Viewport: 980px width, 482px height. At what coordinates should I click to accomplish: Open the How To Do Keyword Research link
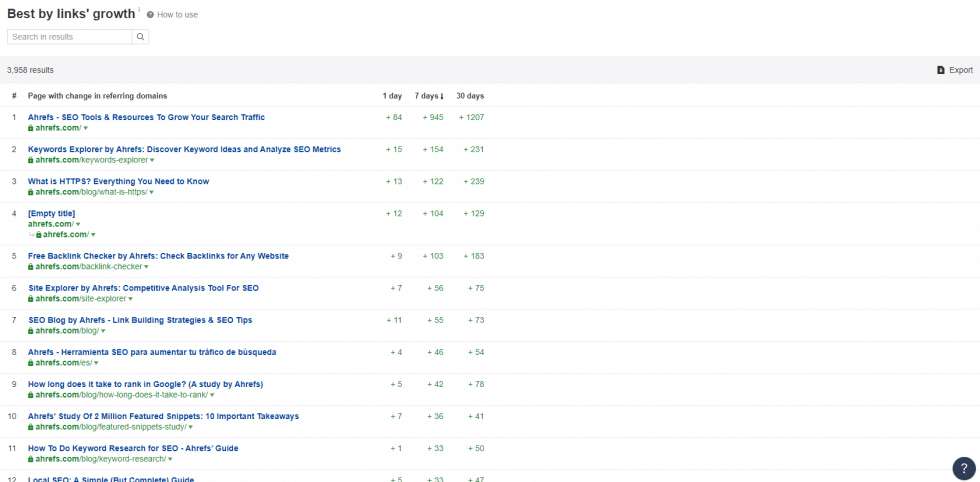click(x=133, y=448)
